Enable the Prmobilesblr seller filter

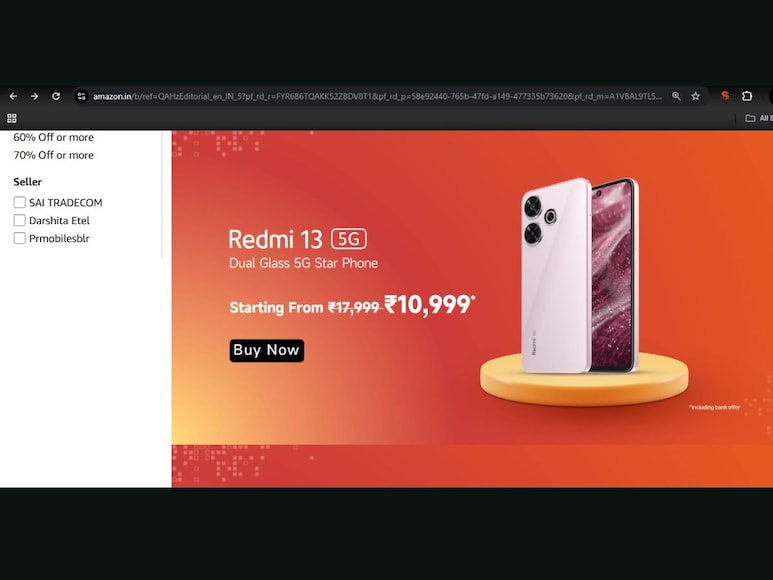pos(20,238)
